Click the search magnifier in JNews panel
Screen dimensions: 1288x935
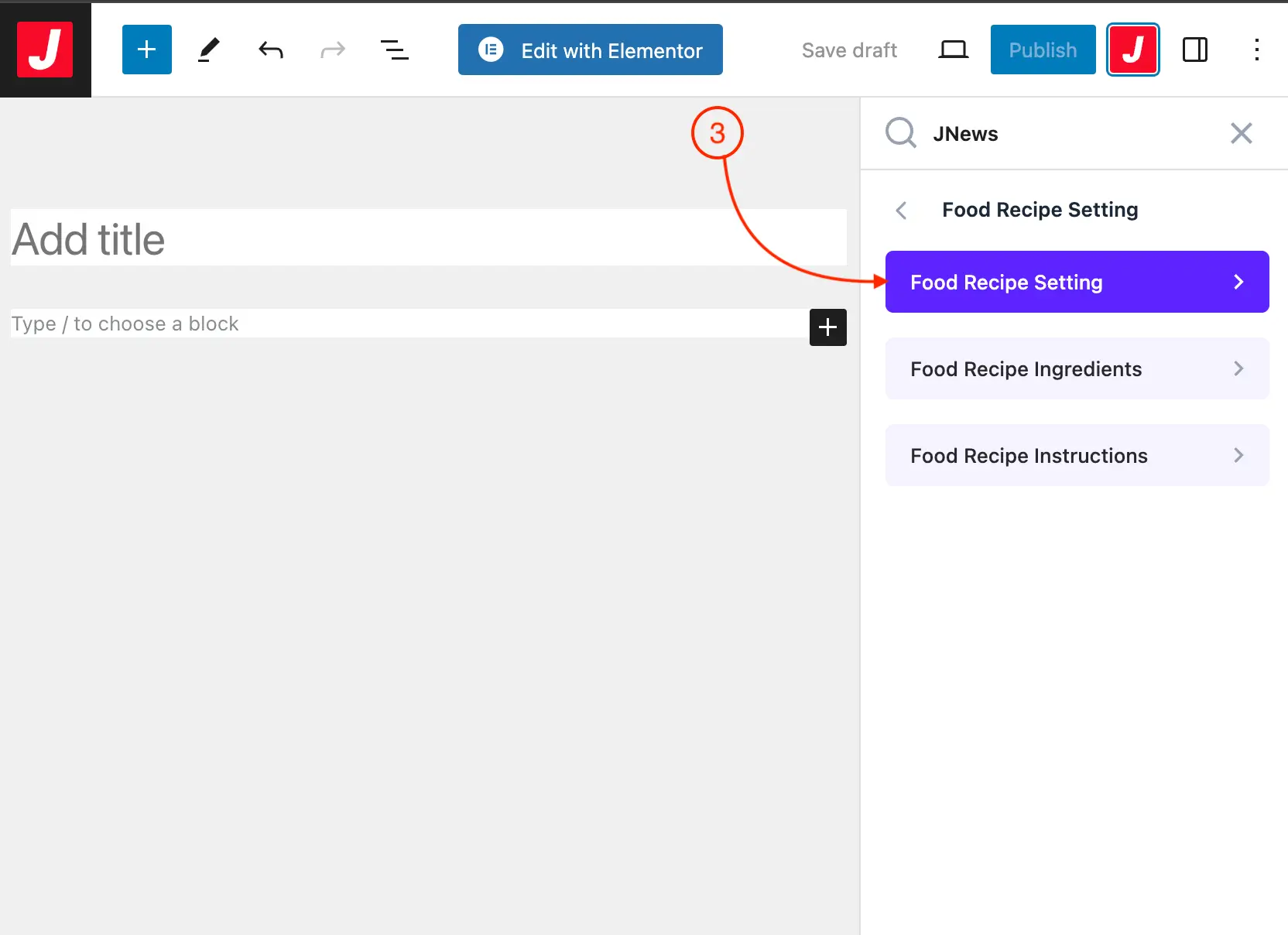tap(901, 133)
